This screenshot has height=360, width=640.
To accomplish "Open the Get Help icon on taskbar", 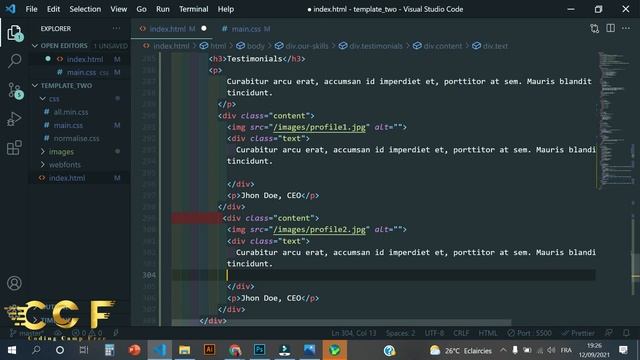I will 389,350.
